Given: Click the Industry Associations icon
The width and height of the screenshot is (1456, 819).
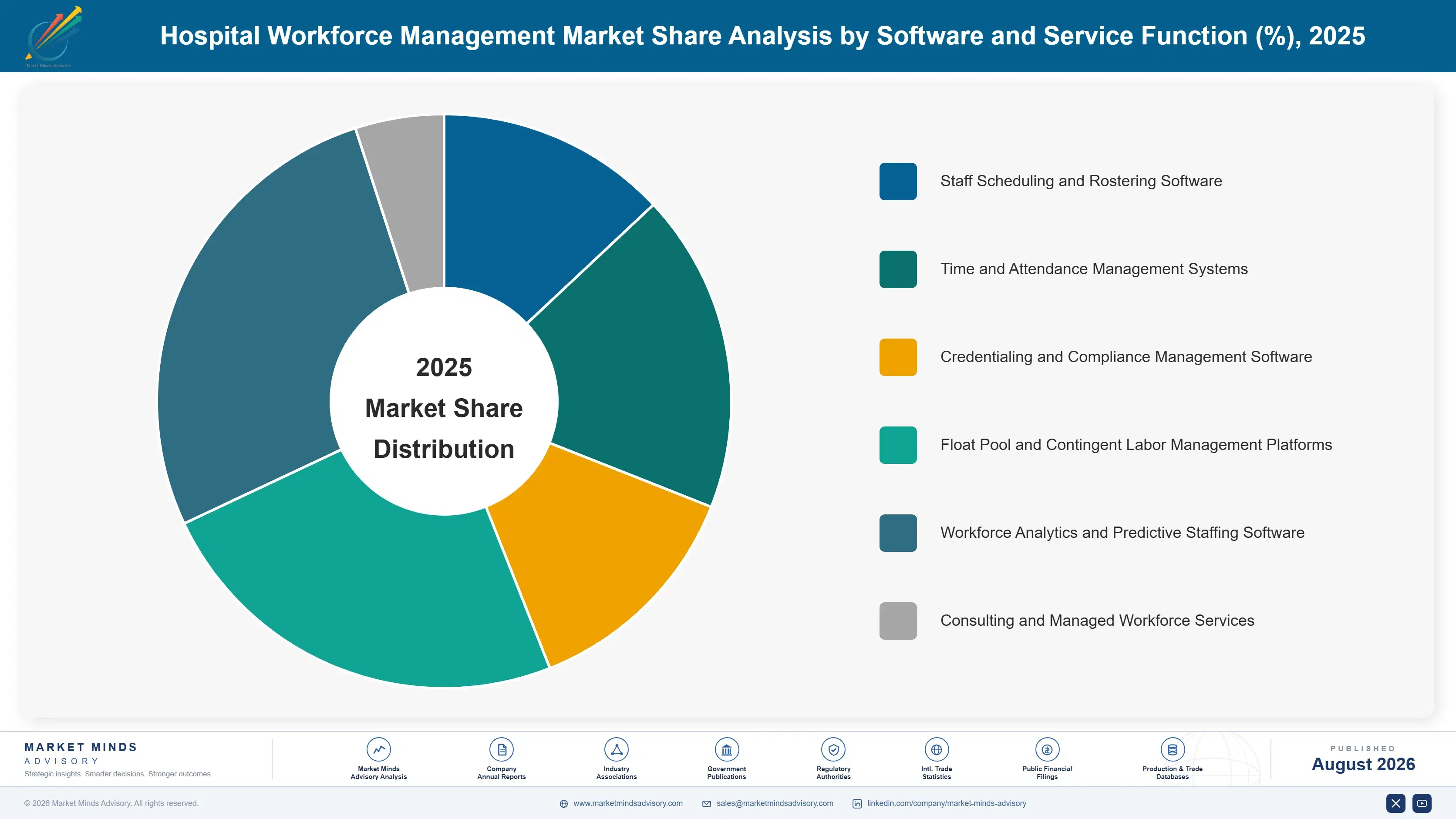Looking at the screenshot, I should (x=616, y=749).
